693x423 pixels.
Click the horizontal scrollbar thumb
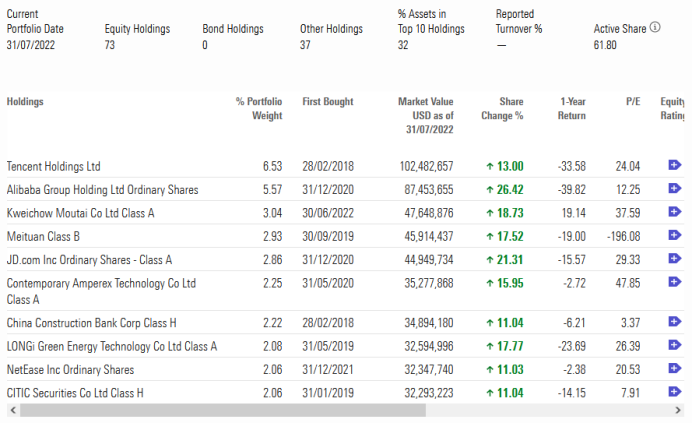[x=223, y=410]
